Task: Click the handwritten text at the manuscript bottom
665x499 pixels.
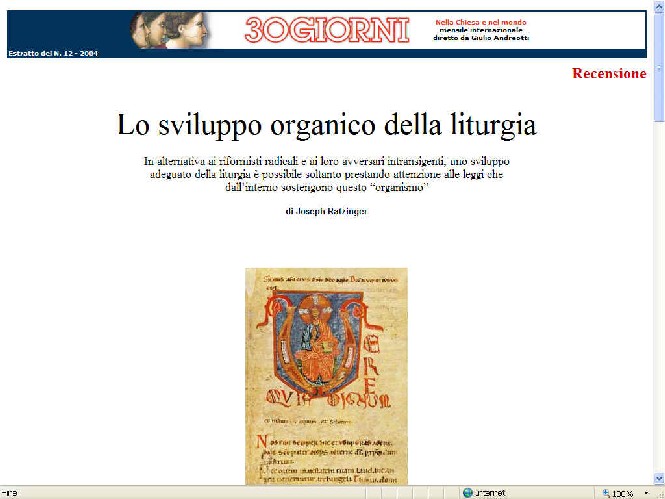Action: click(x=326, y=460)
